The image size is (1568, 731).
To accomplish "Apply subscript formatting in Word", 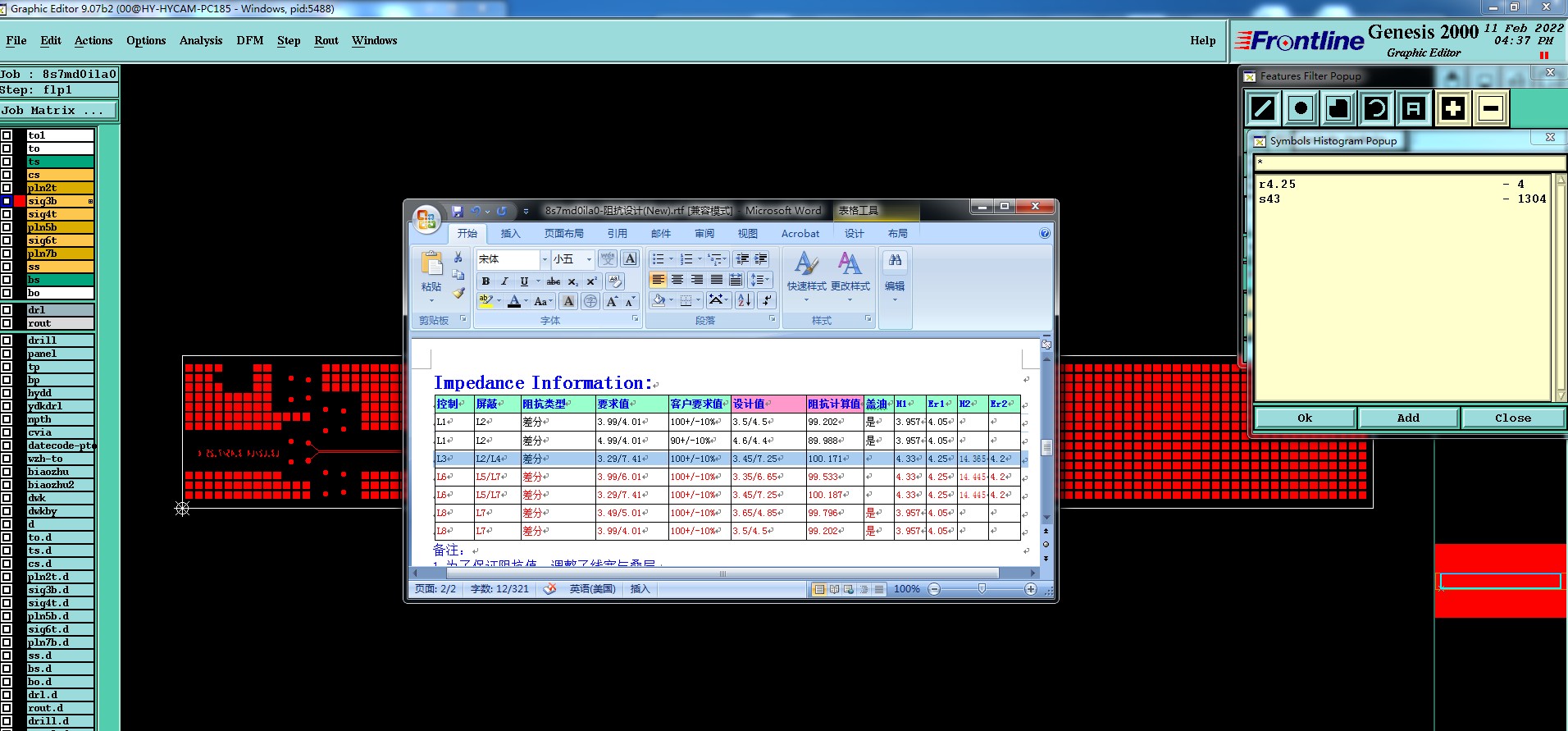I will [573, 281].
